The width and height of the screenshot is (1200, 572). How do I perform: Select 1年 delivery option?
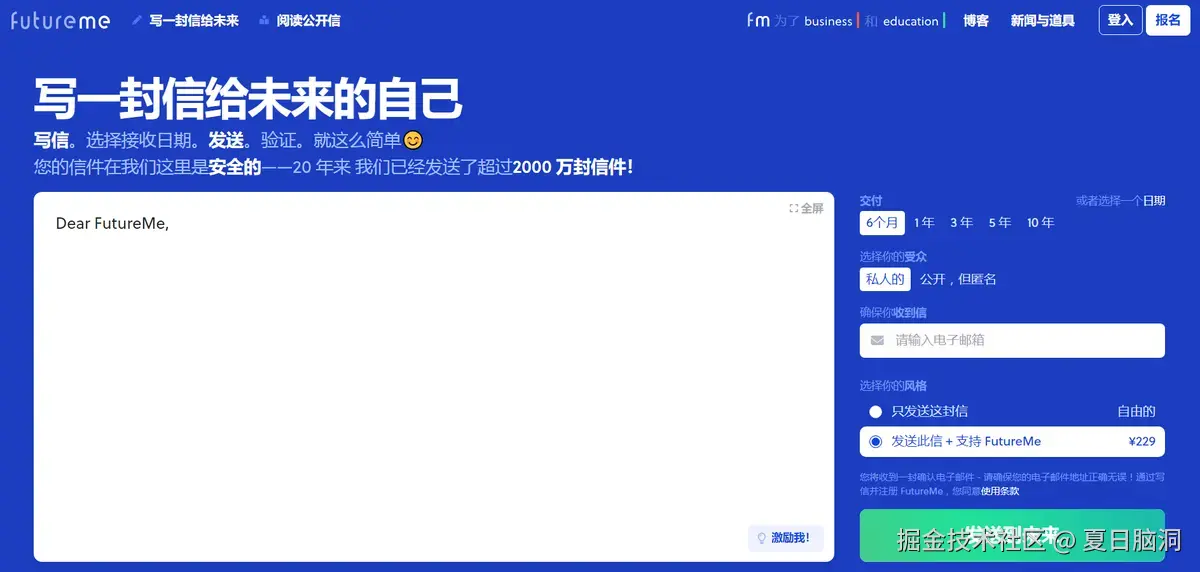[x=924, y=222]
